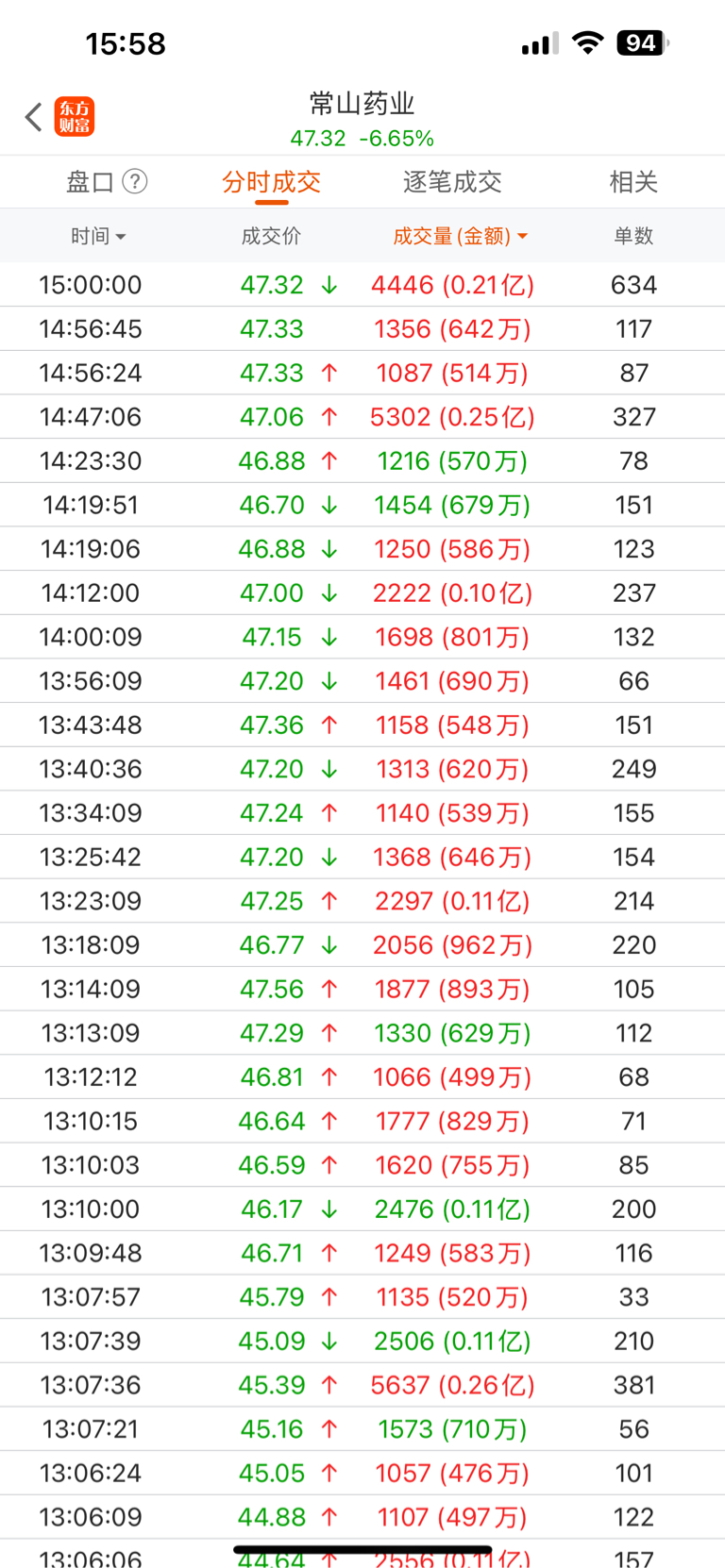Tap the question mark help icon next to 盘口
This screenshot has width=725, height=1568.
pyautogui.click(x=135, y=181)
